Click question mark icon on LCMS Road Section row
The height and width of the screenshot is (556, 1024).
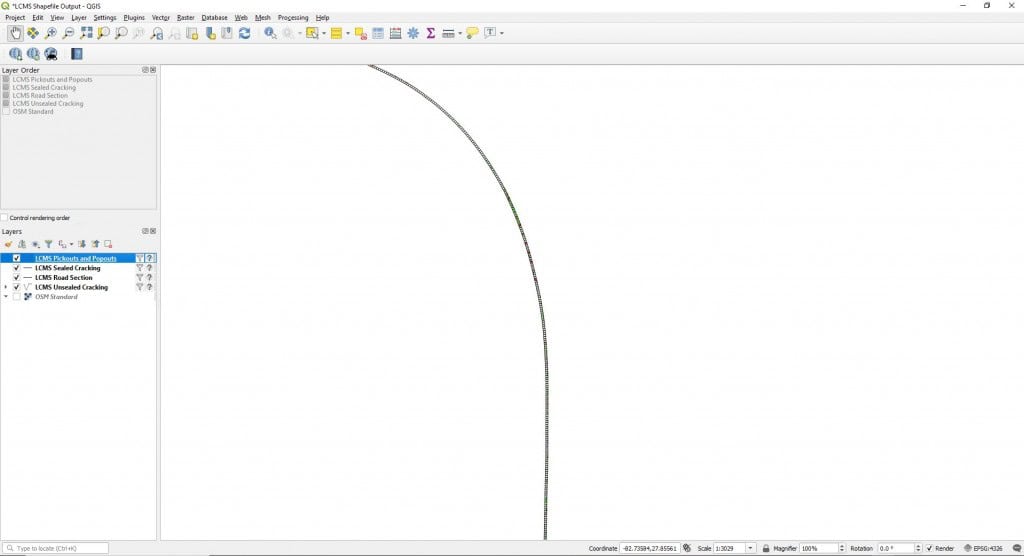point(150,278)
